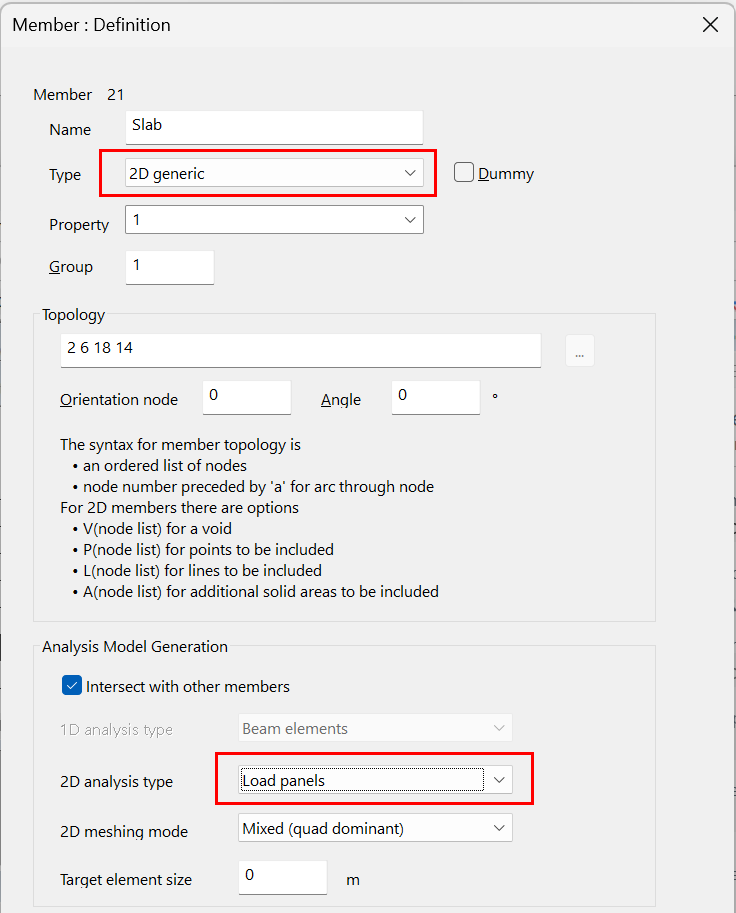Click the Name field containing Slab
Viewport: 736px width, 913px height.
click(x=275, y=127)
